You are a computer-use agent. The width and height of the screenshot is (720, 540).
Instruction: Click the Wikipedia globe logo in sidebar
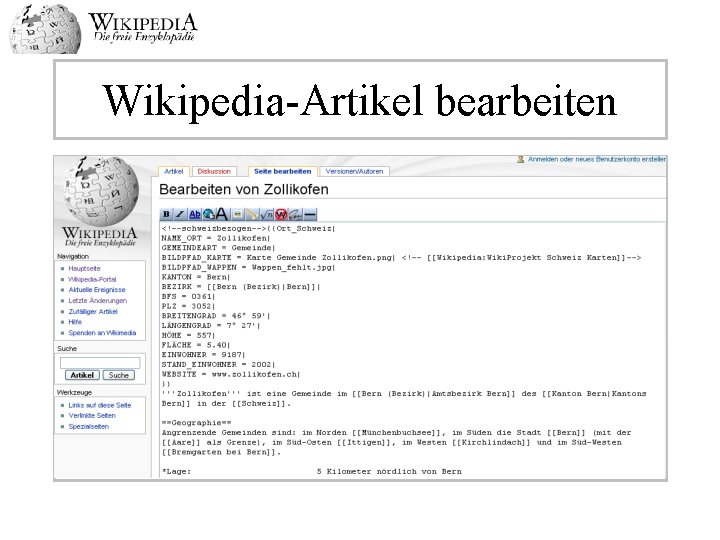(x=100, y=191)
